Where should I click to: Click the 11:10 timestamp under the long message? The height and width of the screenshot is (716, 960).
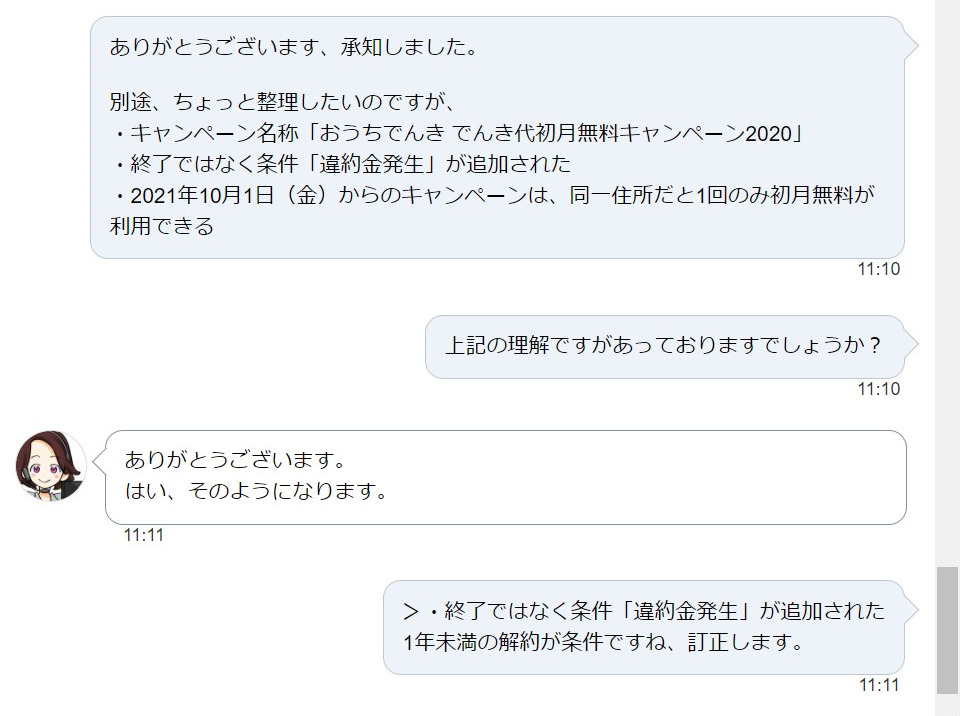(x=879, y=269)
